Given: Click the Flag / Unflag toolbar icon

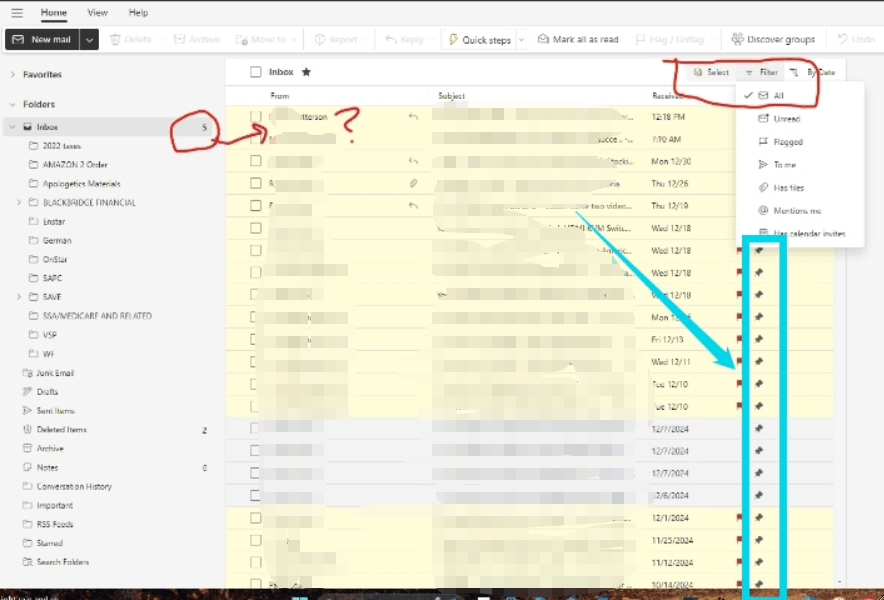Looking at the screenshot, I should tap(640, 39).
